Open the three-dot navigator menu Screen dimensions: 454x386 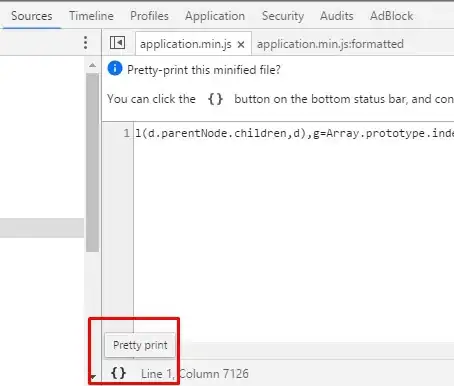pyautogui.click(x=85, y=43)
